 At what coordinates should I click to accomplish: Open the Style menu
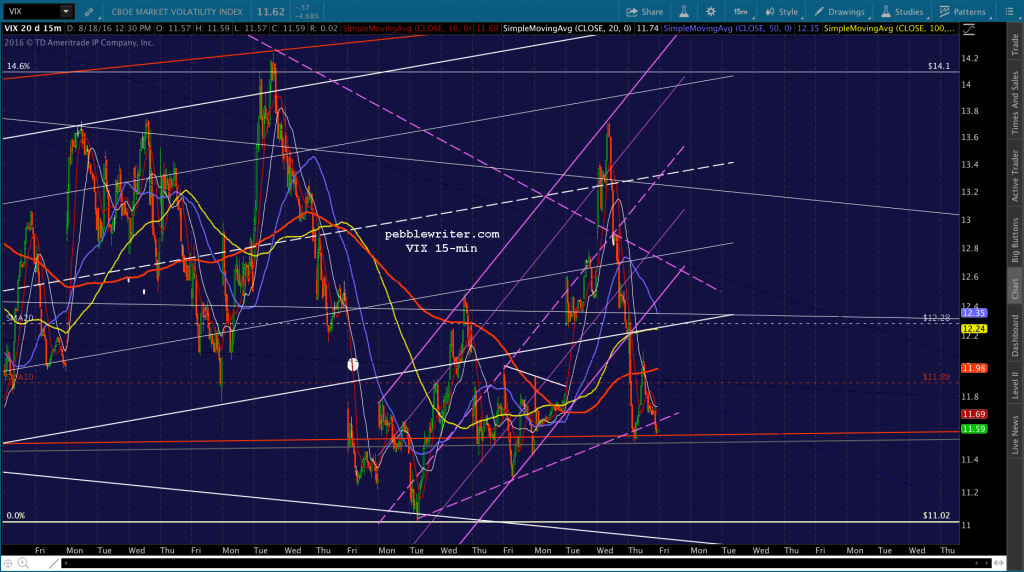[782, 12]
